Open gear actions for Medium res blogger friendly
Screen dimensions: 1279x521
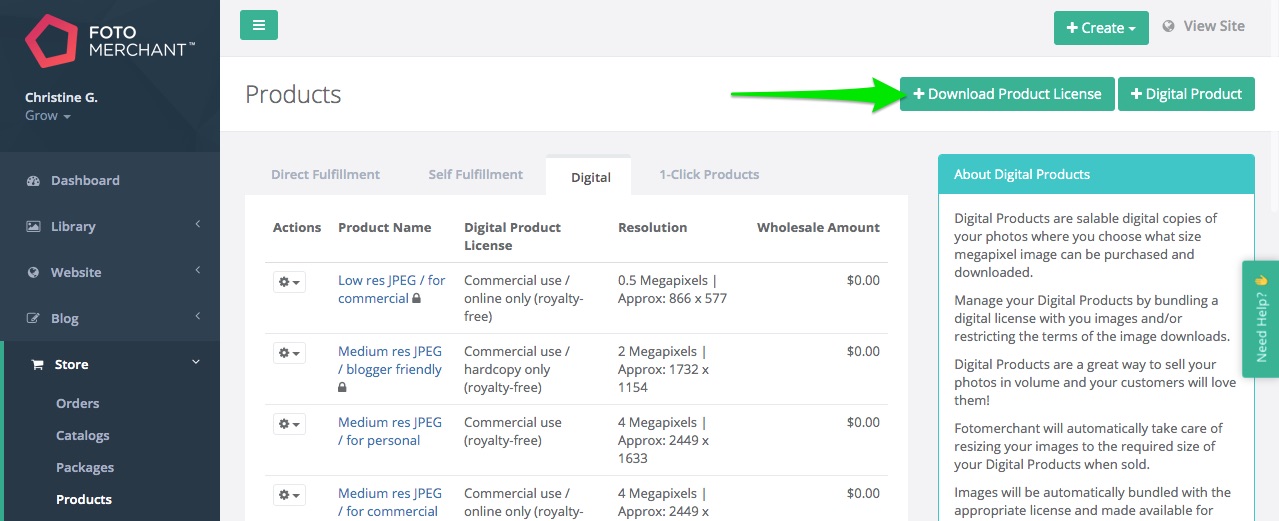pos(289,353)
